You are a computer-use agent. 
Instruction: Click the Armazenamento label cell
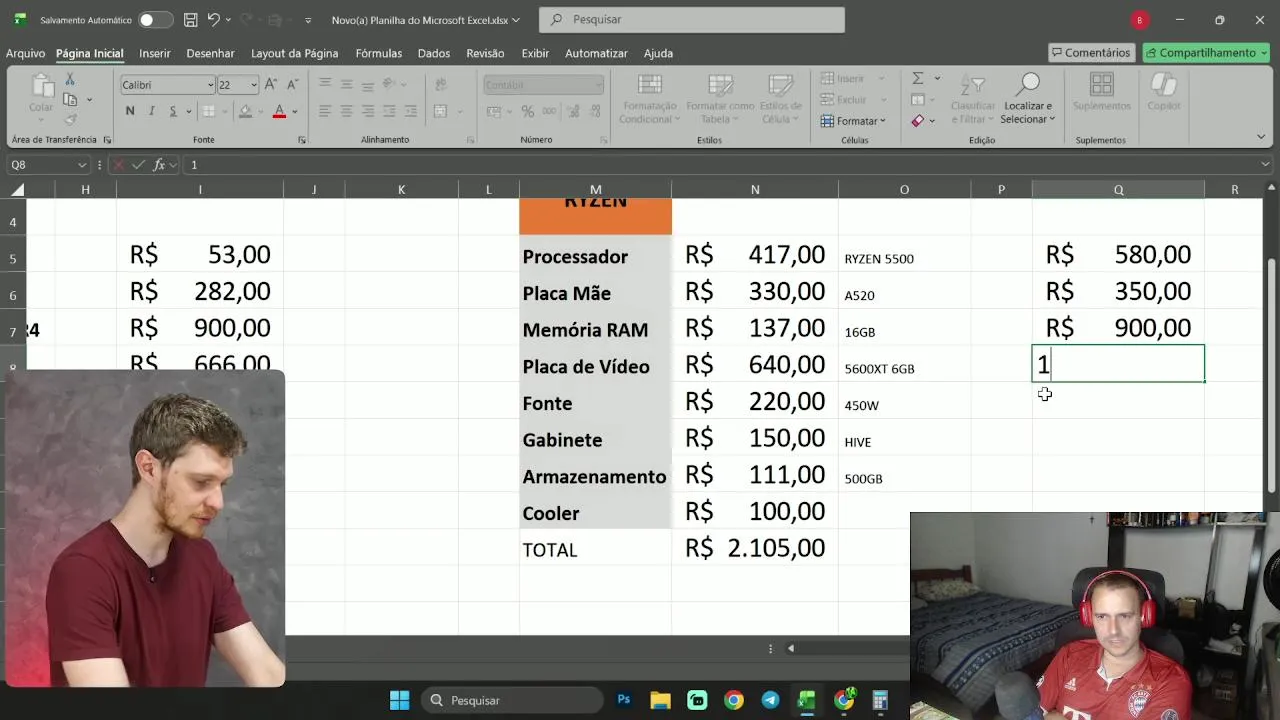(x=595, y=476)
